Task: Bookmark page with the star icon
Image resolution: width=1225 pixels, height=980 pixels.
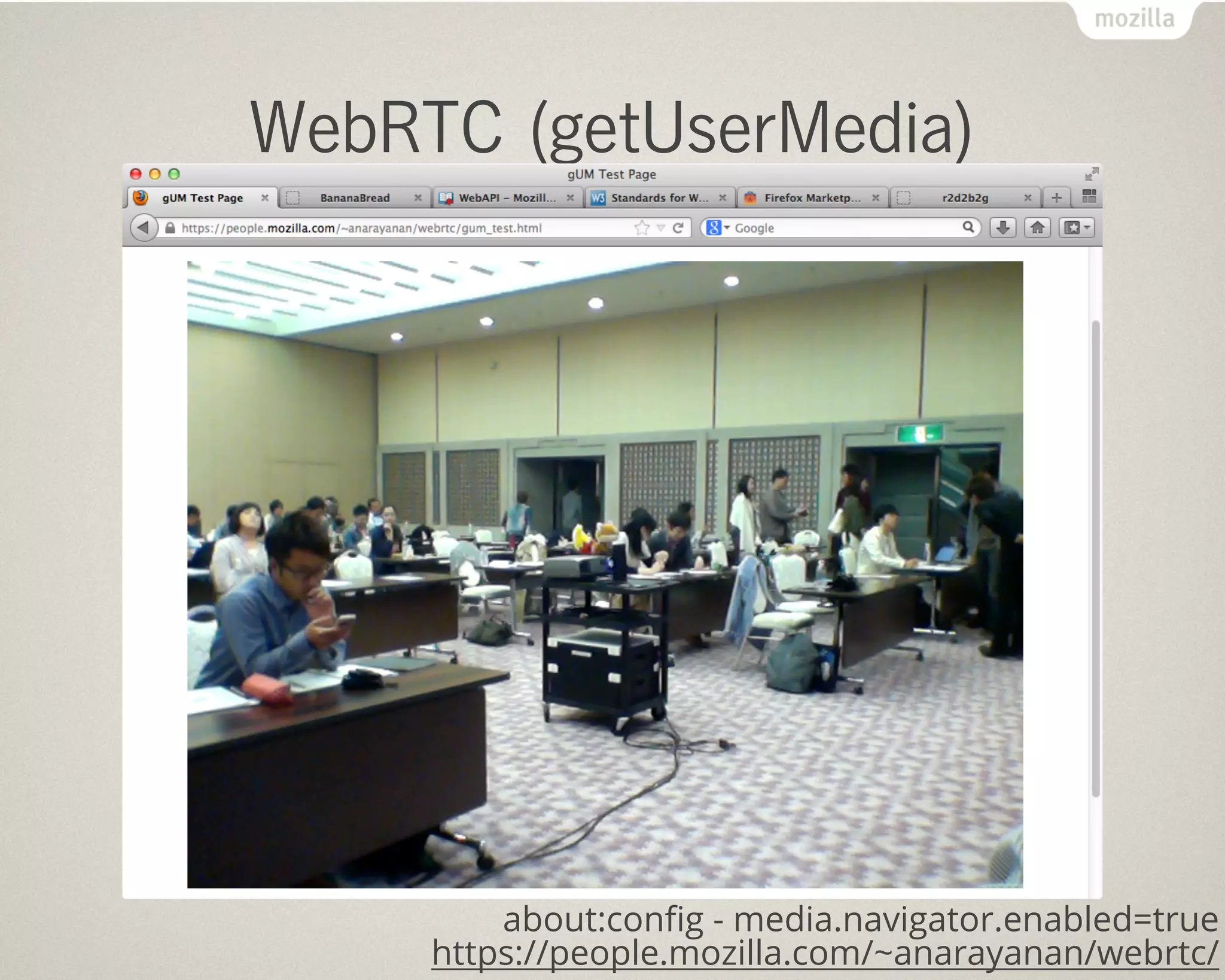Action: [642, 228]
